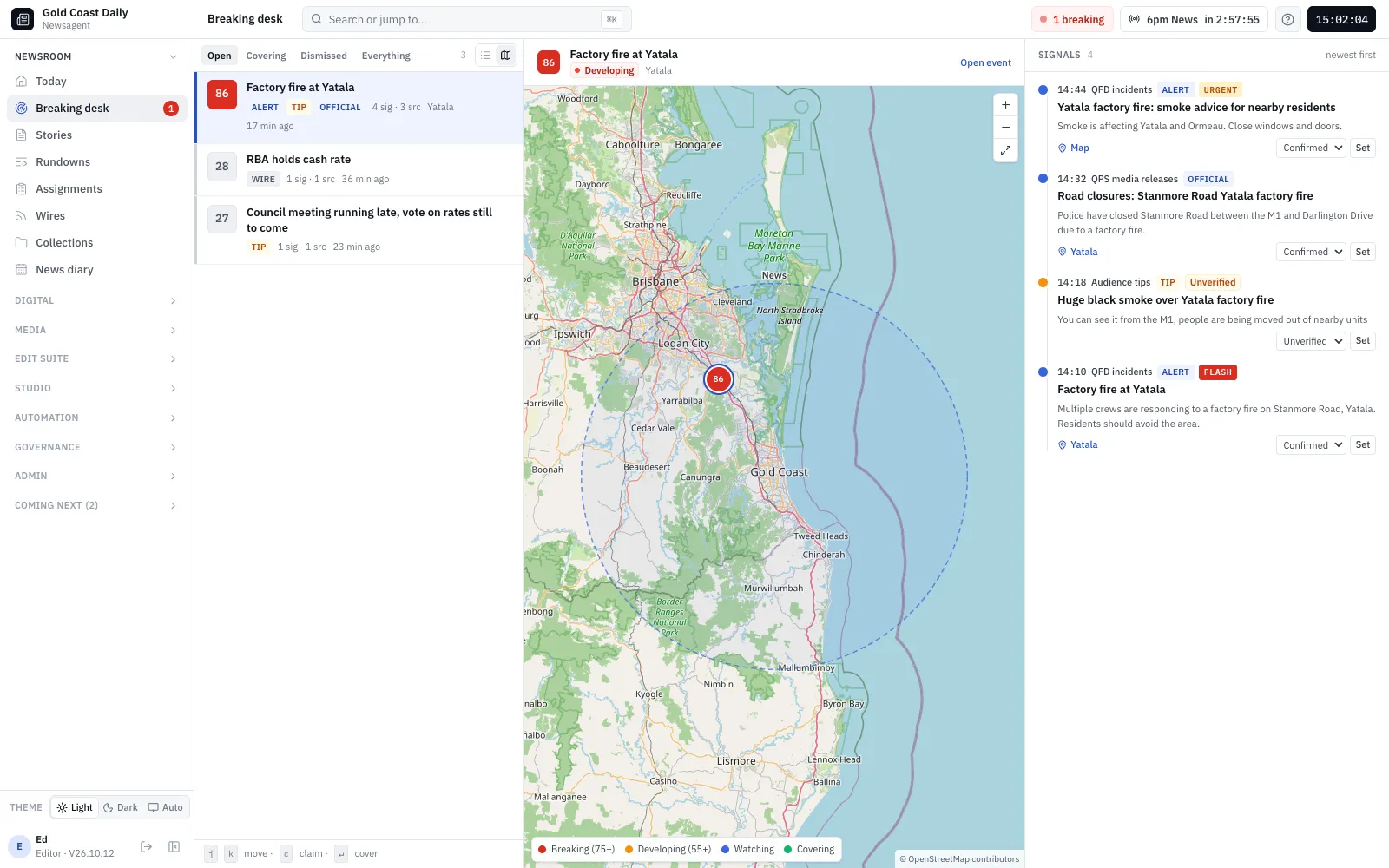The height and width of the screenshot is (868, 1389).
Task: Click the logout icon beside Ed
Action: click(147, 847)
